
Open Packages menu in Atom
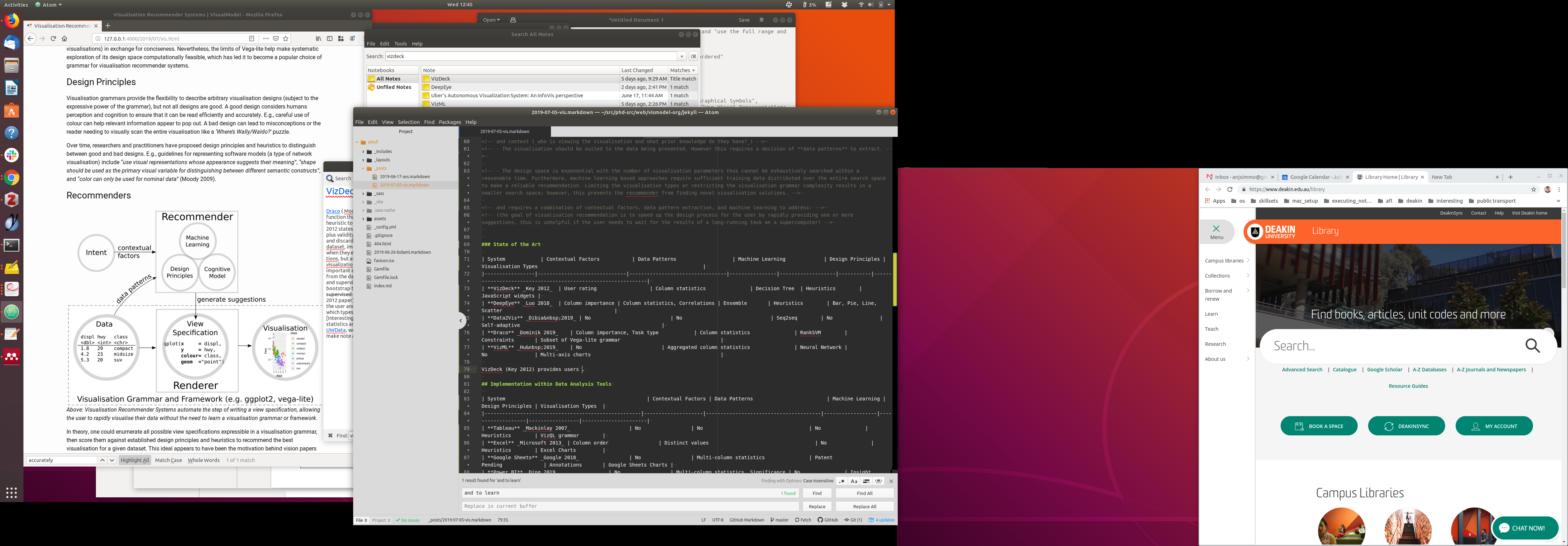450,122
